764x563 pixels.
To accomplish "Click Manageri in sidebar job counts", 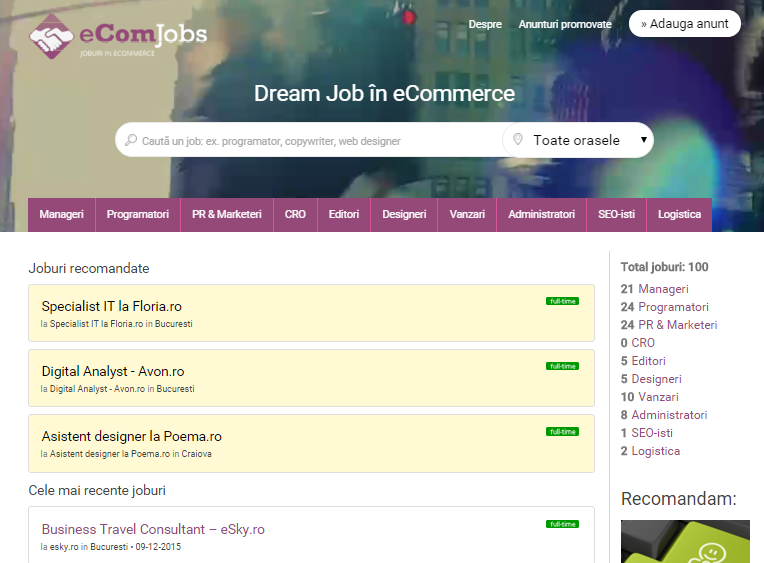I will (x=663, y=289).
